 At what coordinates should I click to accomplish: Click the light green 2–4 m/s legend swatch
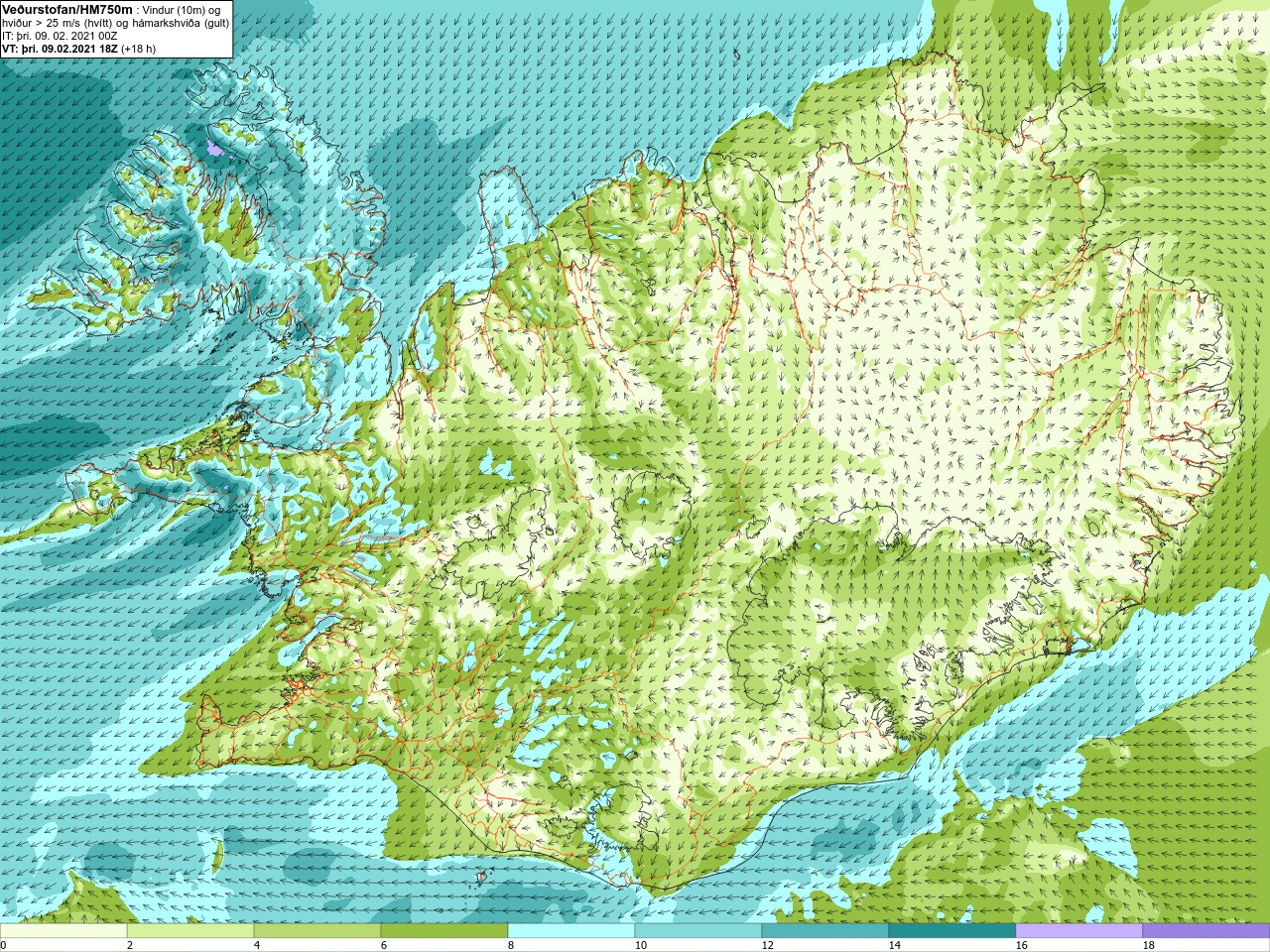[x=190, y=931]
